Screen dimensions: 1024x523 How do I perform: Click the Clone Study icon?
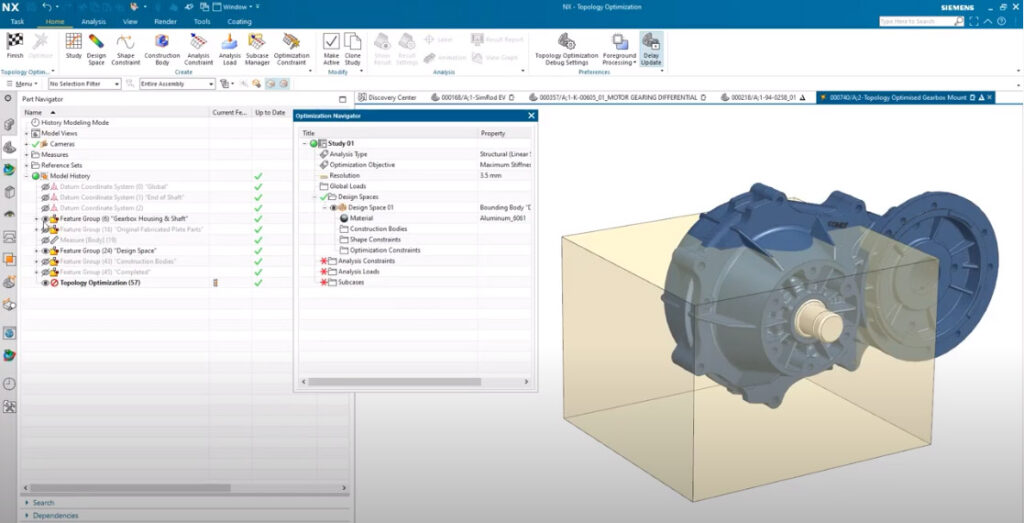353,42
